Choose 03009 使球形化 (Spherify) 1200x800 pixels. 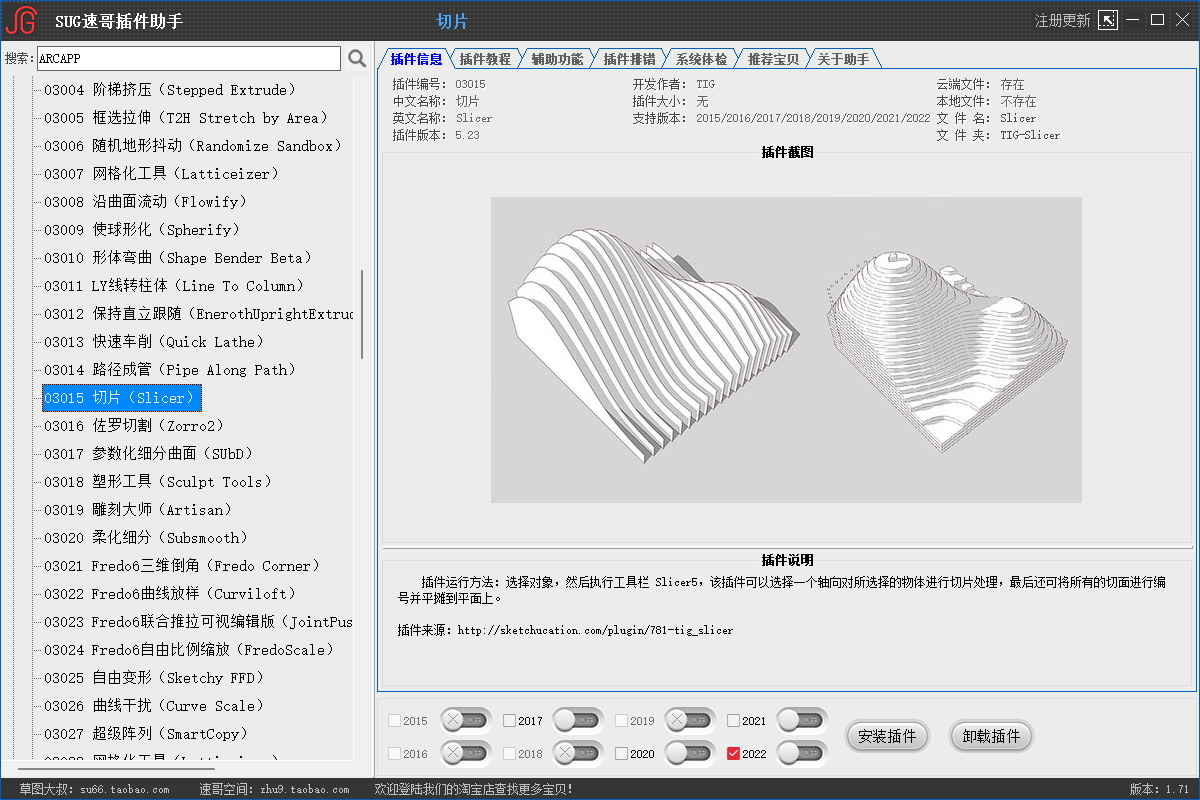(x=142, y=230)
